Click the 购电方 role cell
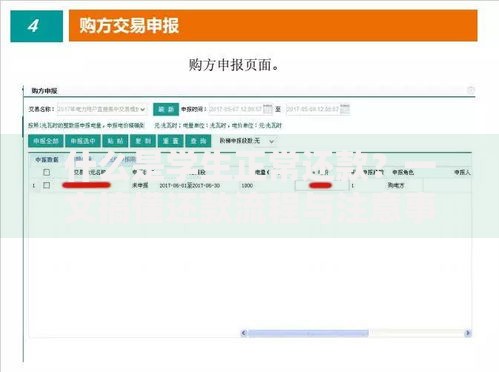Screen dimensions: 499x372 [x=396, y=185]
